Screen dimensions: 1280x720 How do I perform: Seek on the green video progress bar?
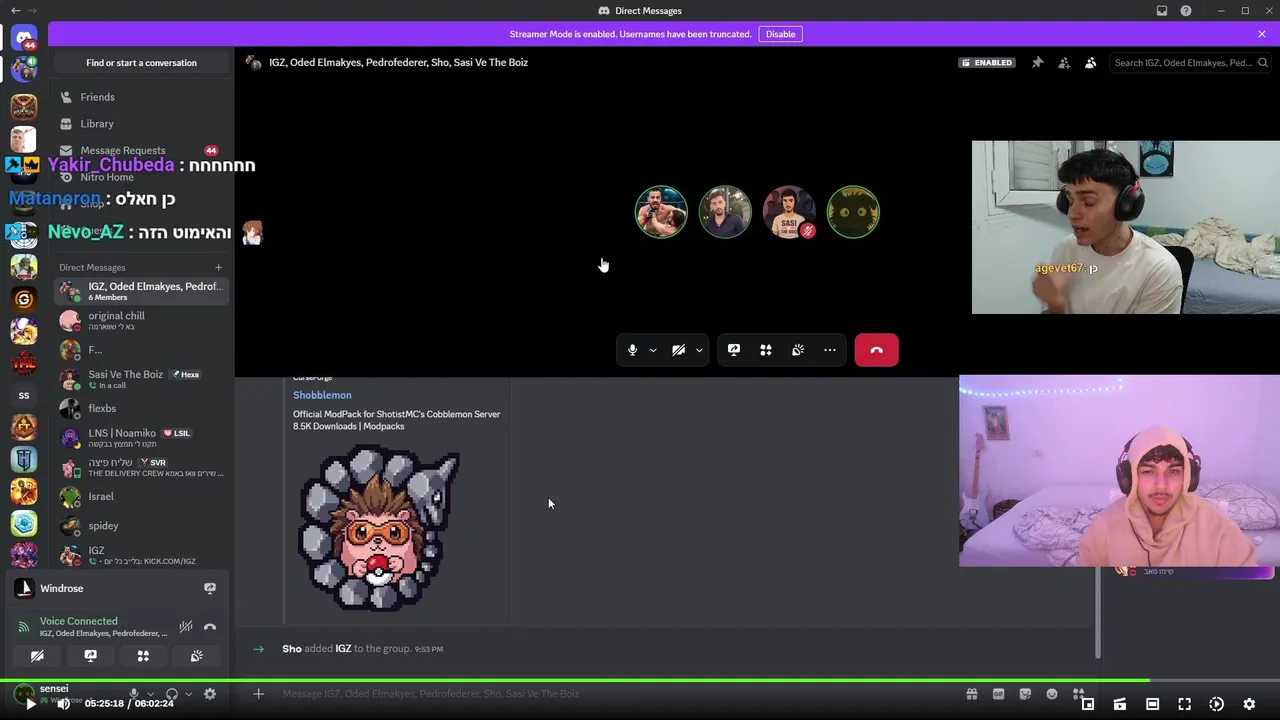pyautogui.click(x=640, y=682)
